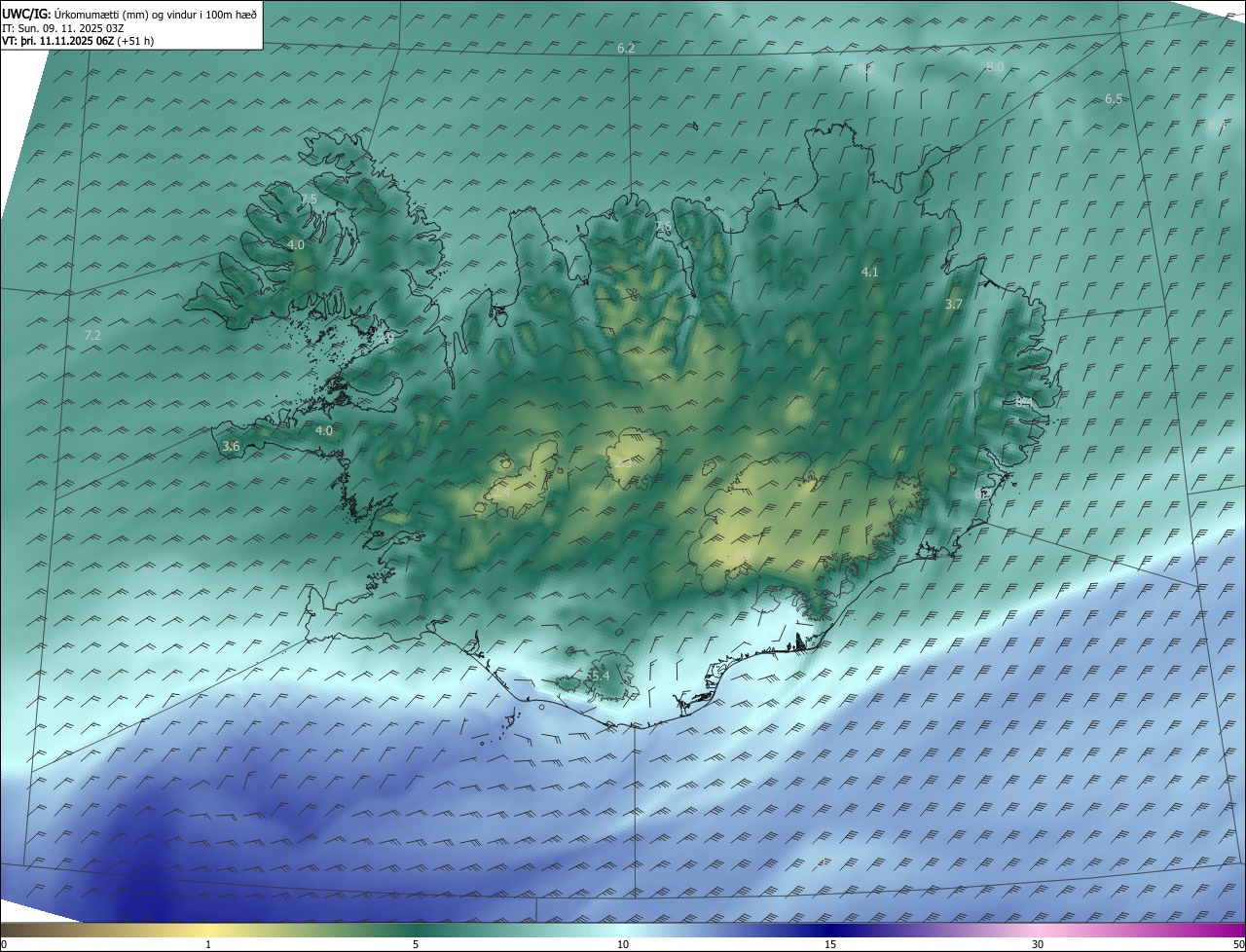The width and height of the screenshot is (1246, 952).
Task: Click the '5' tick on the color scale
Action: [x=416, y=944]
